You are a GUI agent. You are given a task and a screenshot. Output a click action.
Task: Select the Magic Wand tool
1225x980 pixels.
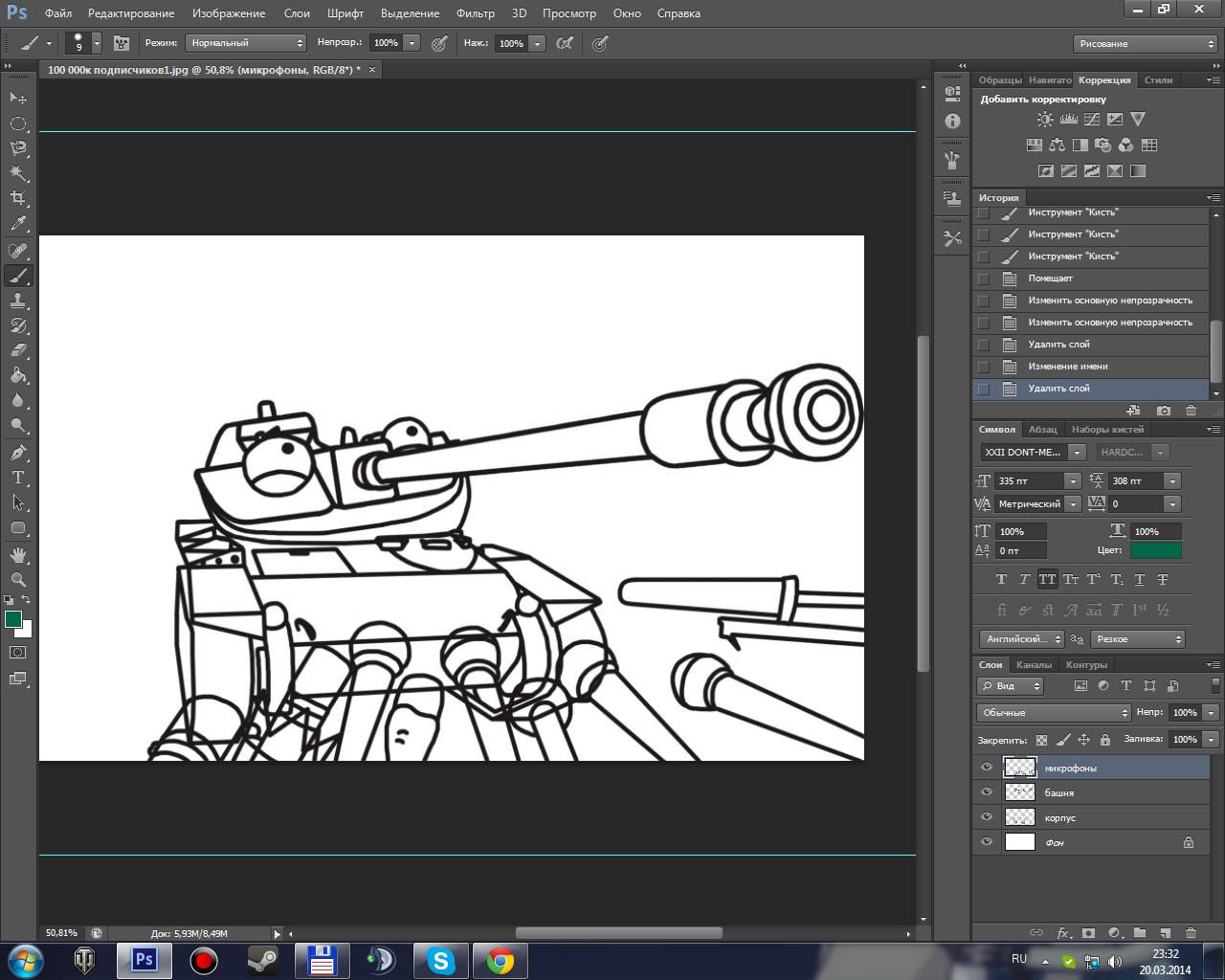click(18, 173)
